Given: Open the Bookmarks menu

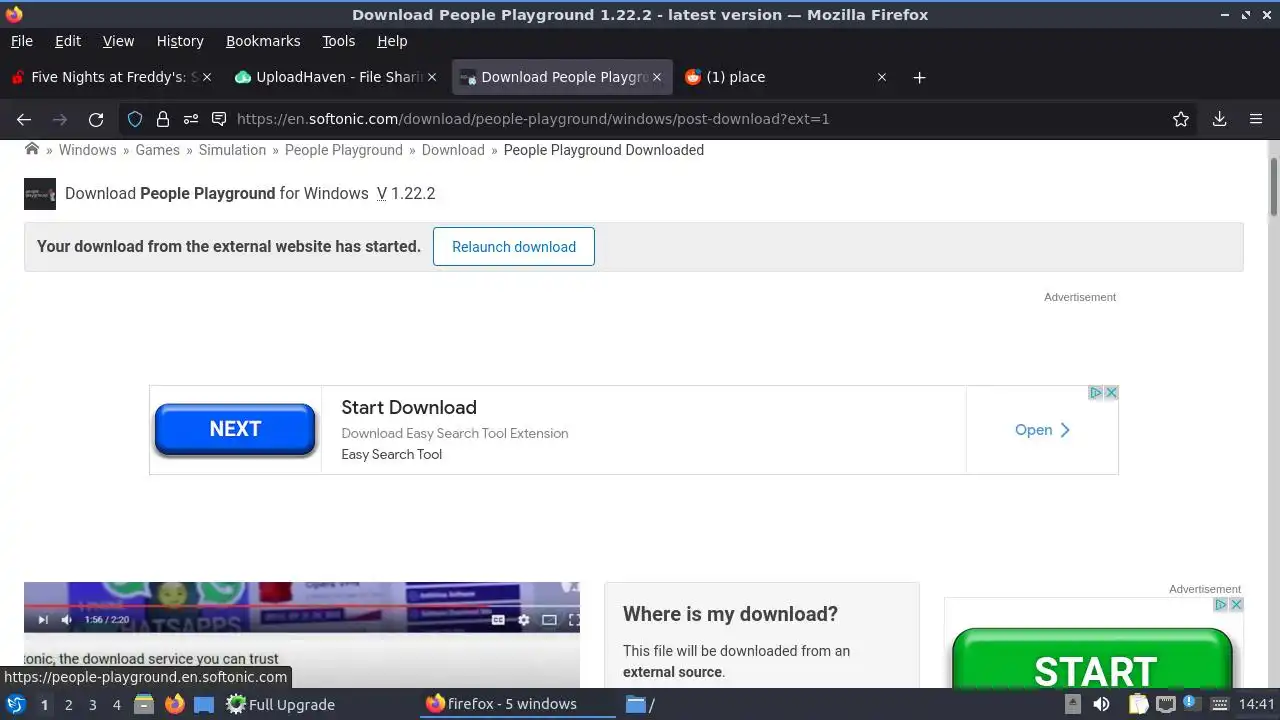Looking at the screenshot, I should (263, 41).
